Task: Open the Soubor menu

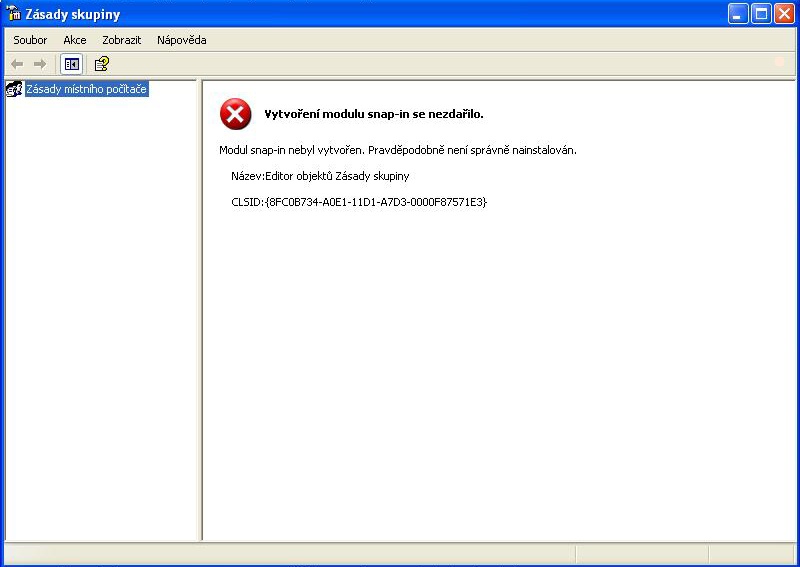Action: 30,40
